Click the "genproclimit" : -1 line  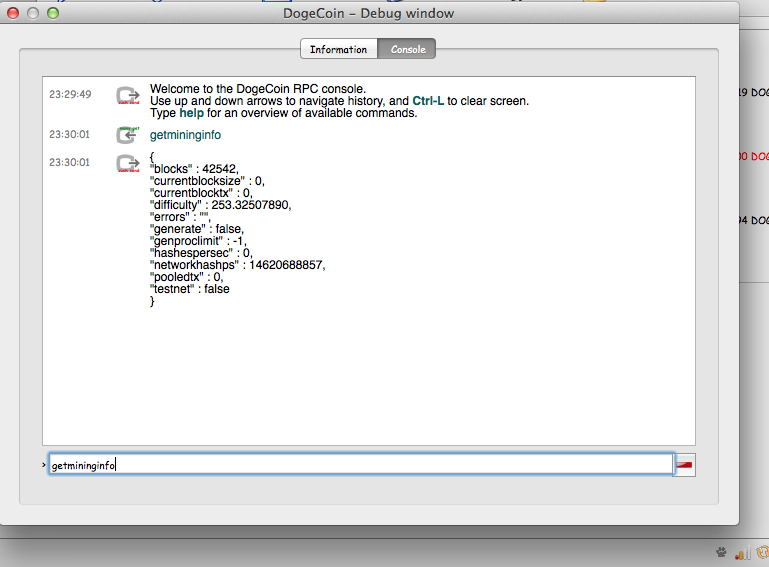tap(199, 241)
